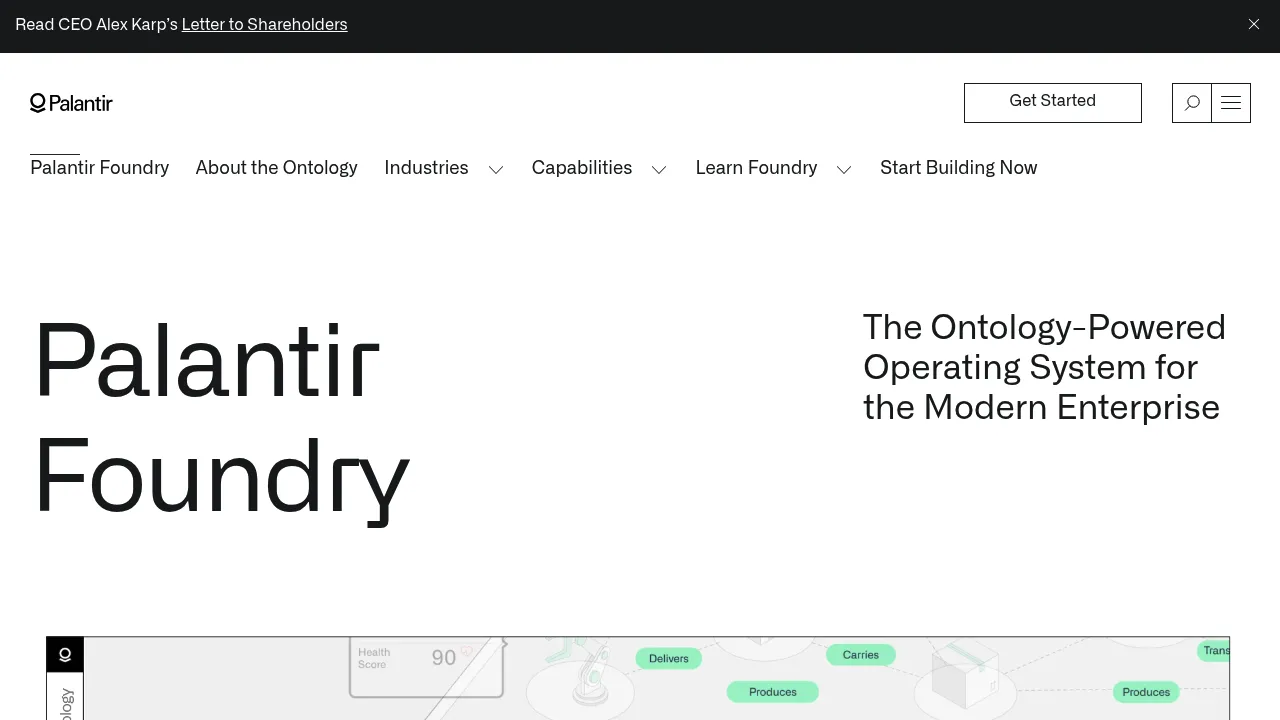
Task: Select the Industries menu item
Action: click(x=426, y=168)
